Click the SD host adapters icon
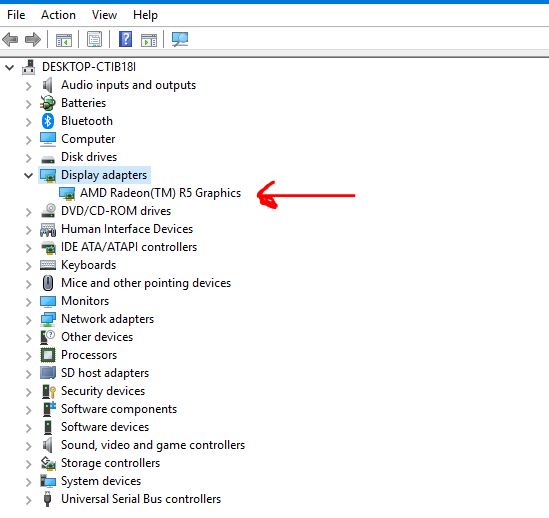This screenshot has height=518, width=549. [48, 373]
